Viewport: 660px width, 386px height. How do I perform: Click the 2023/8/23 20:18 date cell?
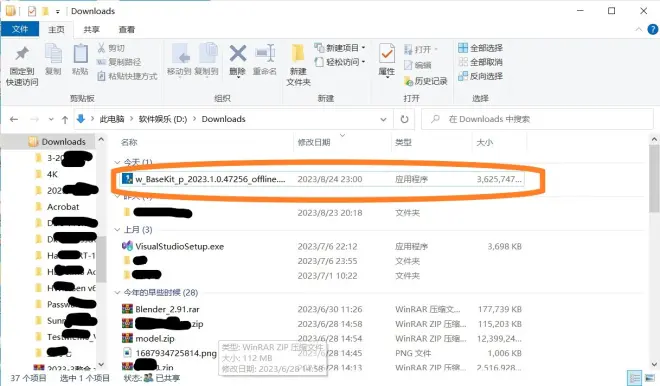pos(330,213)
